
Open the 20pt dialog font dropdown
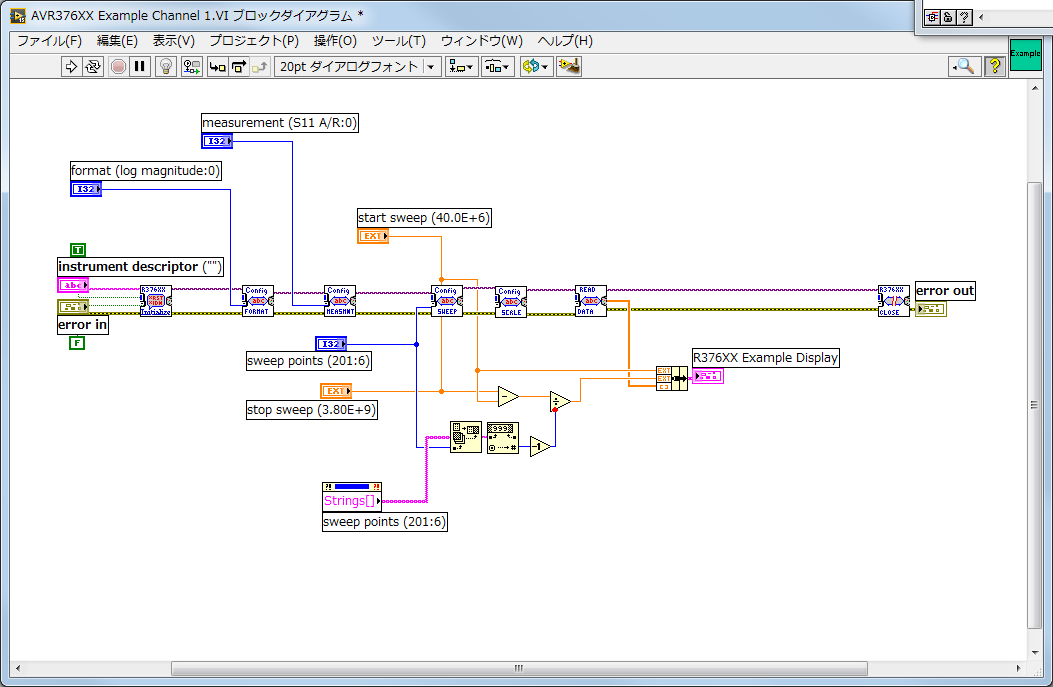pyautogui.click(x=357, y=66)
